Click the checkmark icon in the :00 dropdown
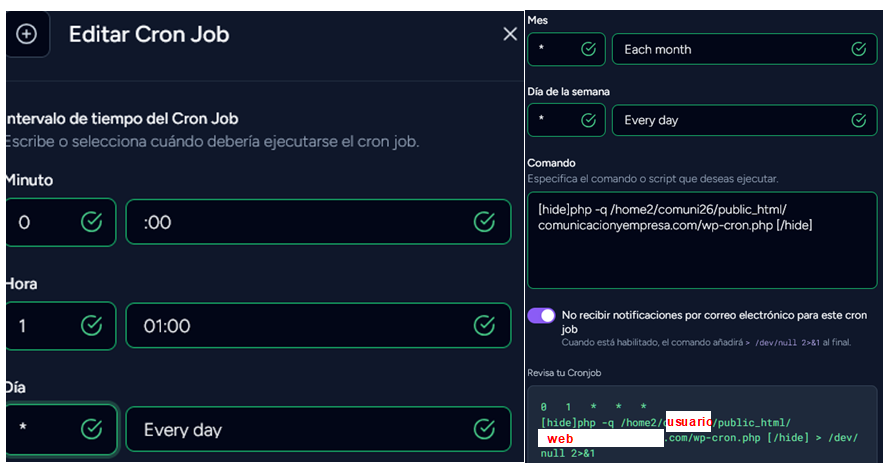The height and width of the screenshot is (467, 887). coord(484,222)
